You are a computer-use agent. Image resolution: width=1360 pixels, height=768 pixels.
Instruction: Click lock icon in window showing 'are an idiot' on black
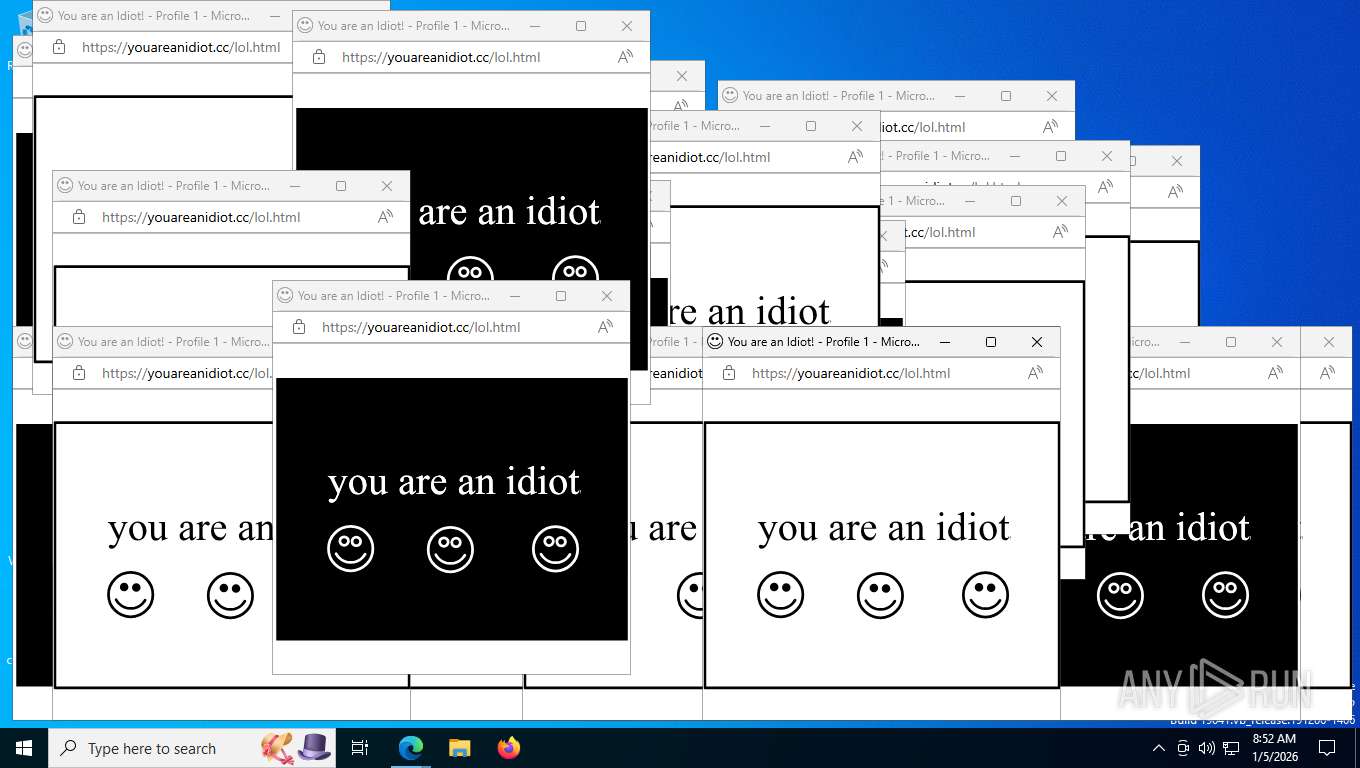[319, 57]
